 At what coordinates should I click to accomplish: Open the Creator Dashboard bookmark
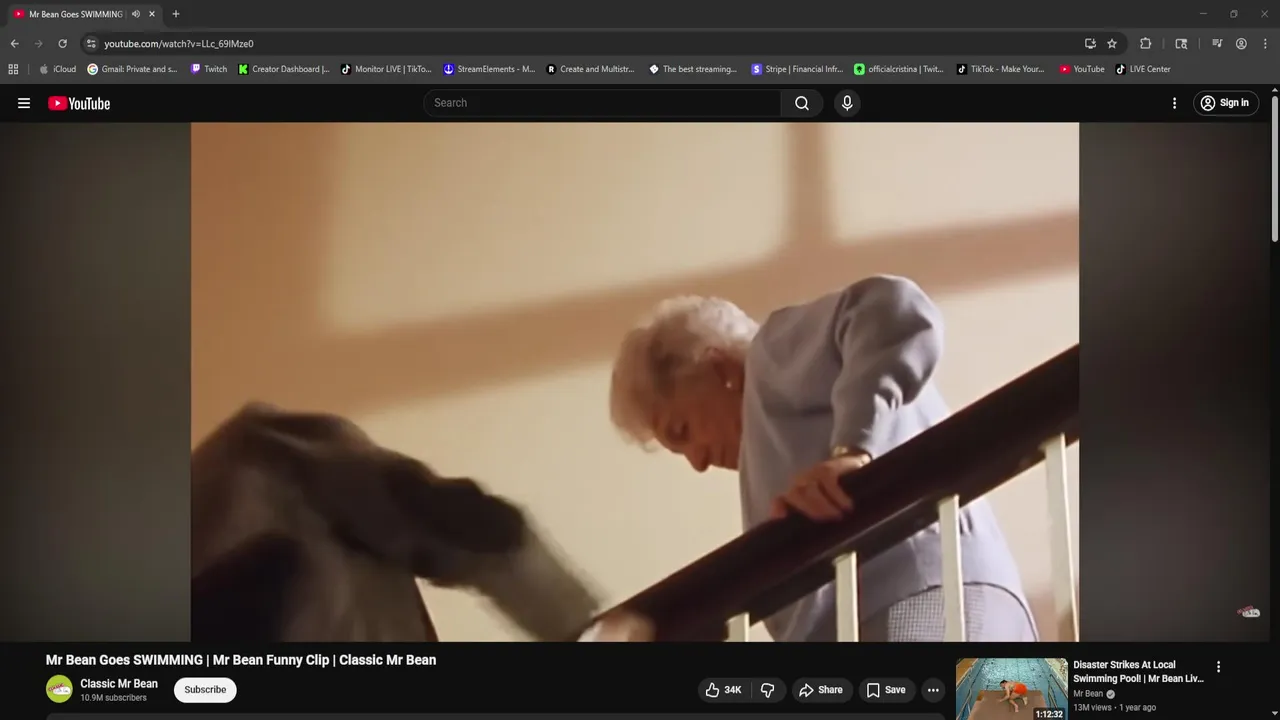pyautogui.click(x=284, y=69)
